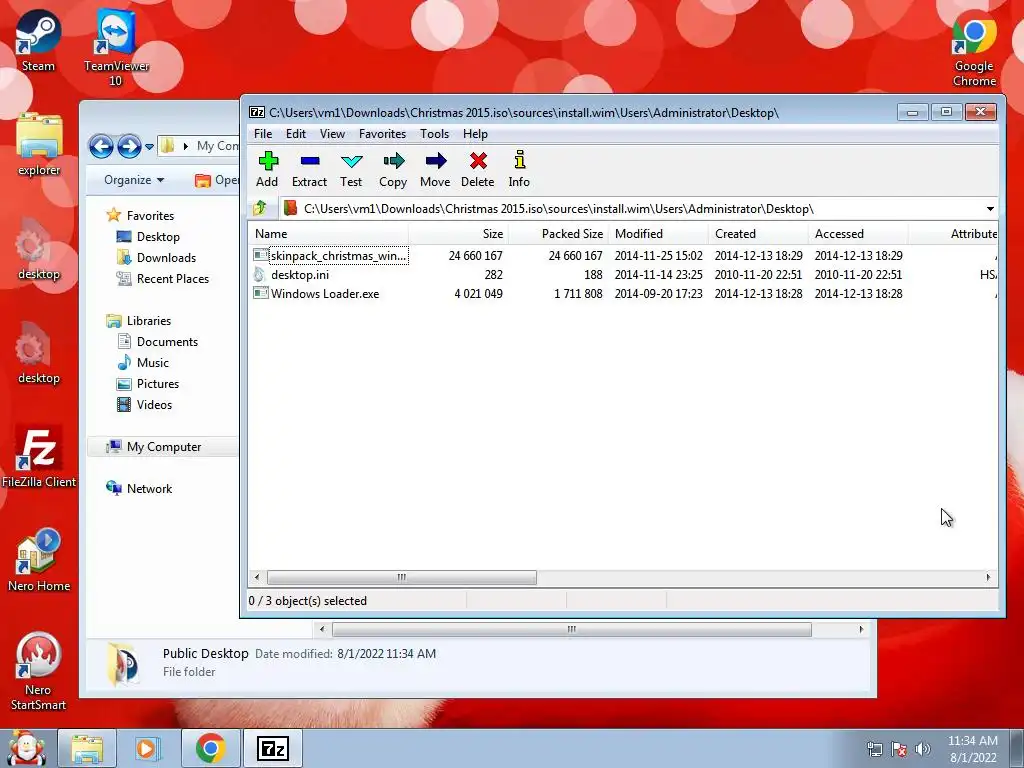The height and width of the screenshot is (768, 1024).
Task: Go up one folder level in 7-Zip
Action: (x=260, y=208)
